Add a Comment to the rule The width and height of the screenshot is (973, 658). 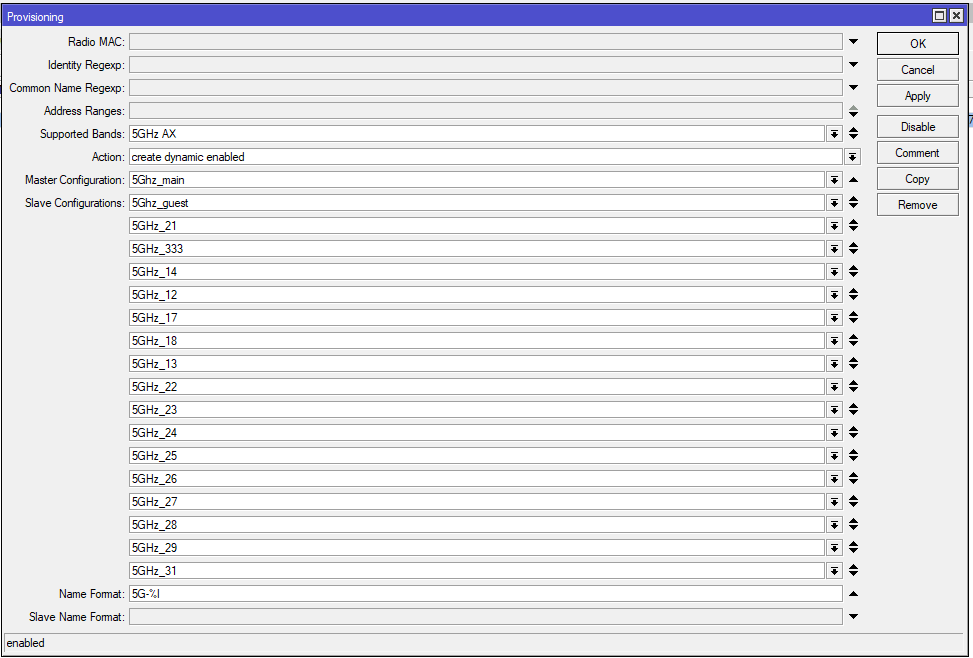[x=917, y=153]
